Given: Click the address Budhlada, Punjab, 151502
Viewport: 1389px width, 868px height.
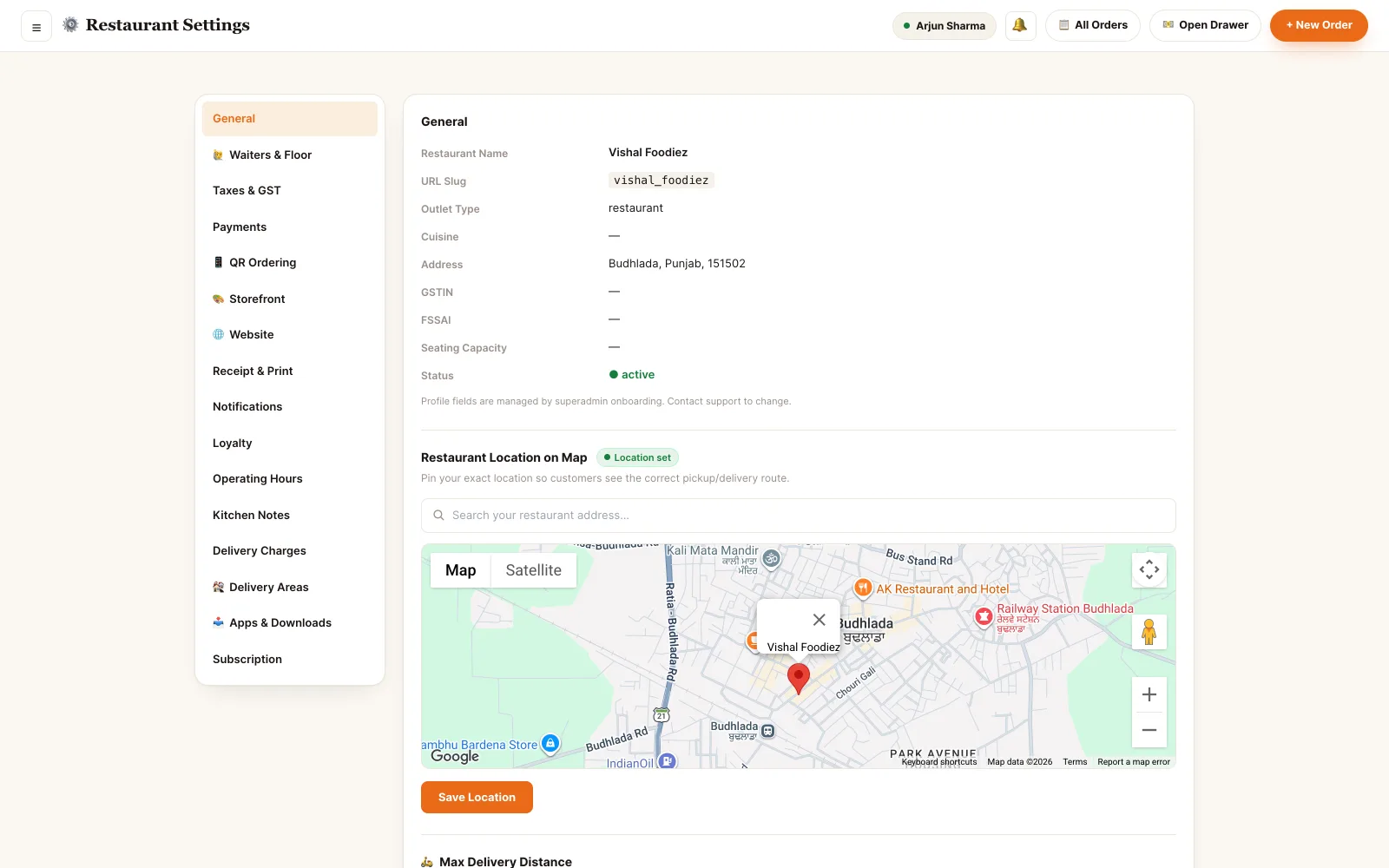Looking at the screenshot, I should [677, 264].
